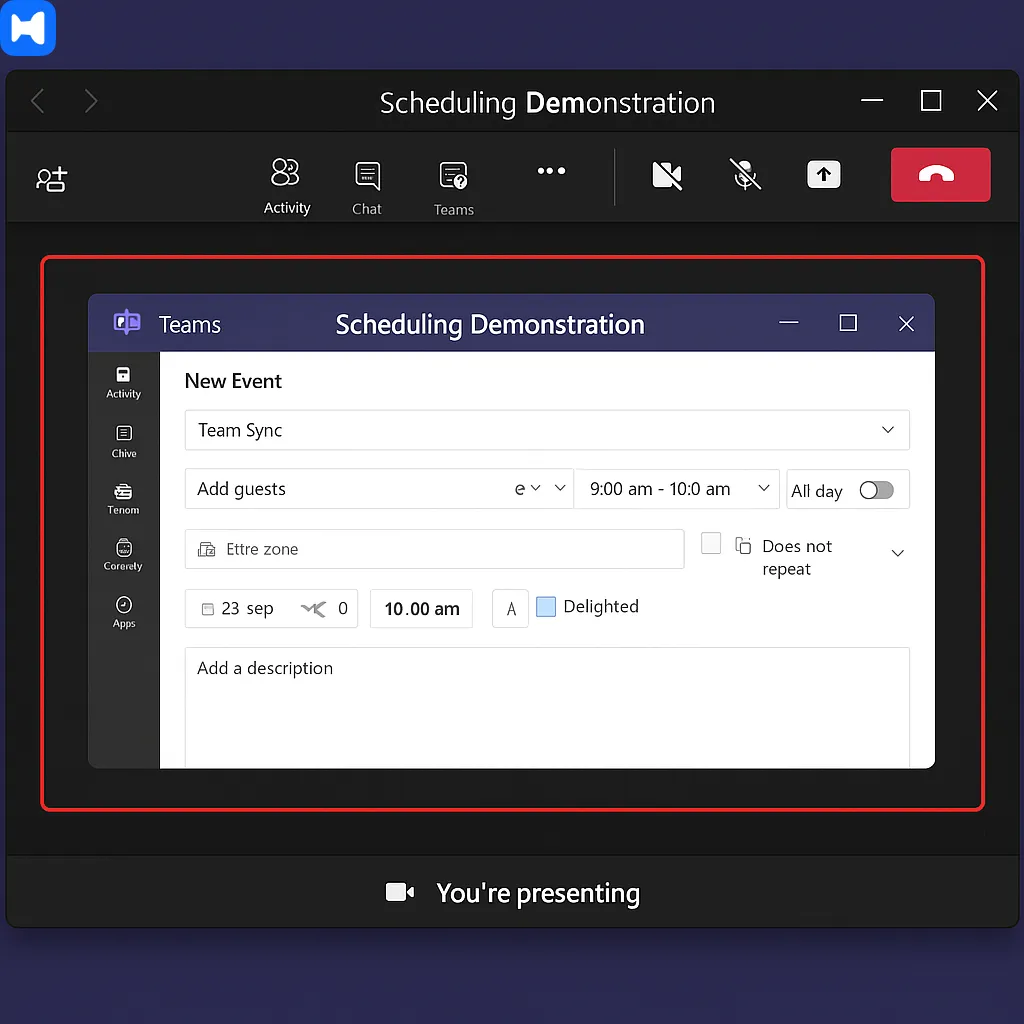Click the camera icon beside You're presenting
Viewport: 1024px width, 1024px height.
pos(400,892)
